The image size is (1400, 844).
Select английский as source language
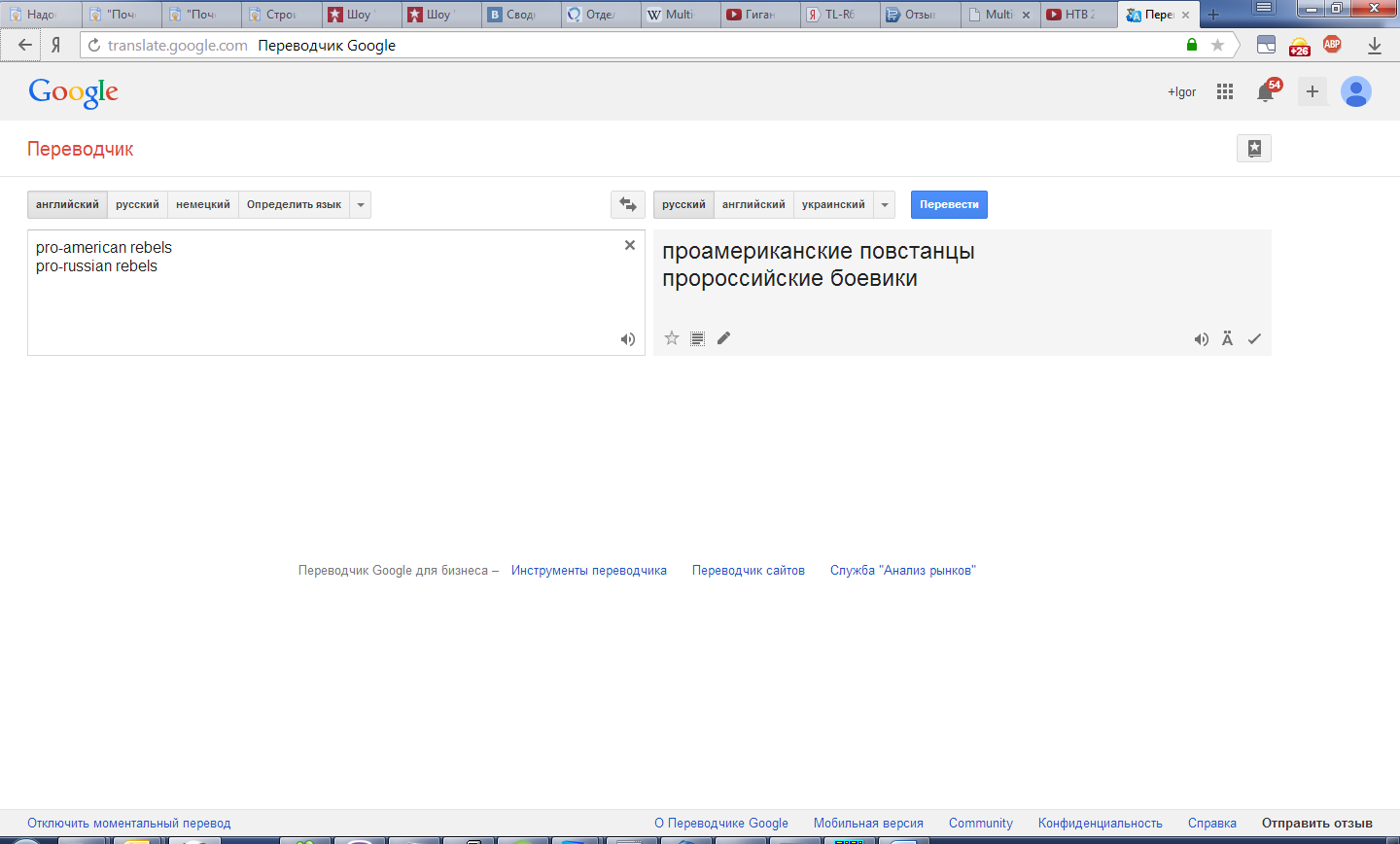67,204
